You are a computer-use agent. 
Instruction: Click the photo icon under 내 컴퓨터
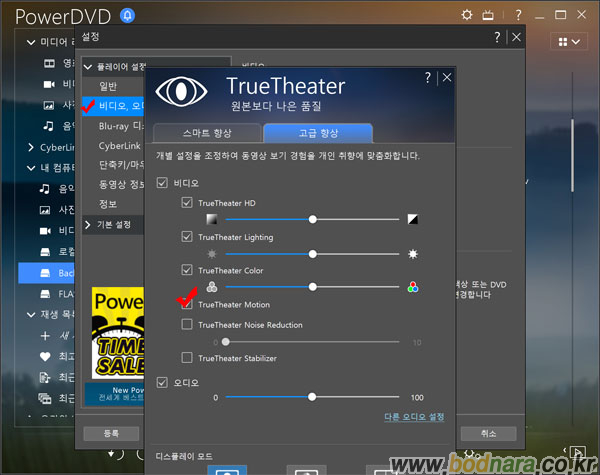click(45, 210)
